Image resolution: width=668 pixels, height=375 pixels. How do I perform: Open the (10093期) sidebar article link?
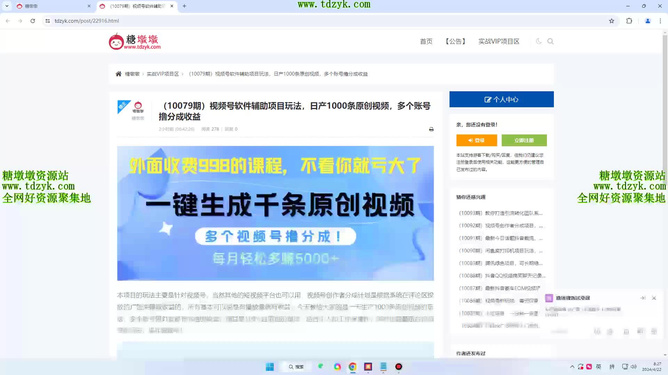[501, 213]
